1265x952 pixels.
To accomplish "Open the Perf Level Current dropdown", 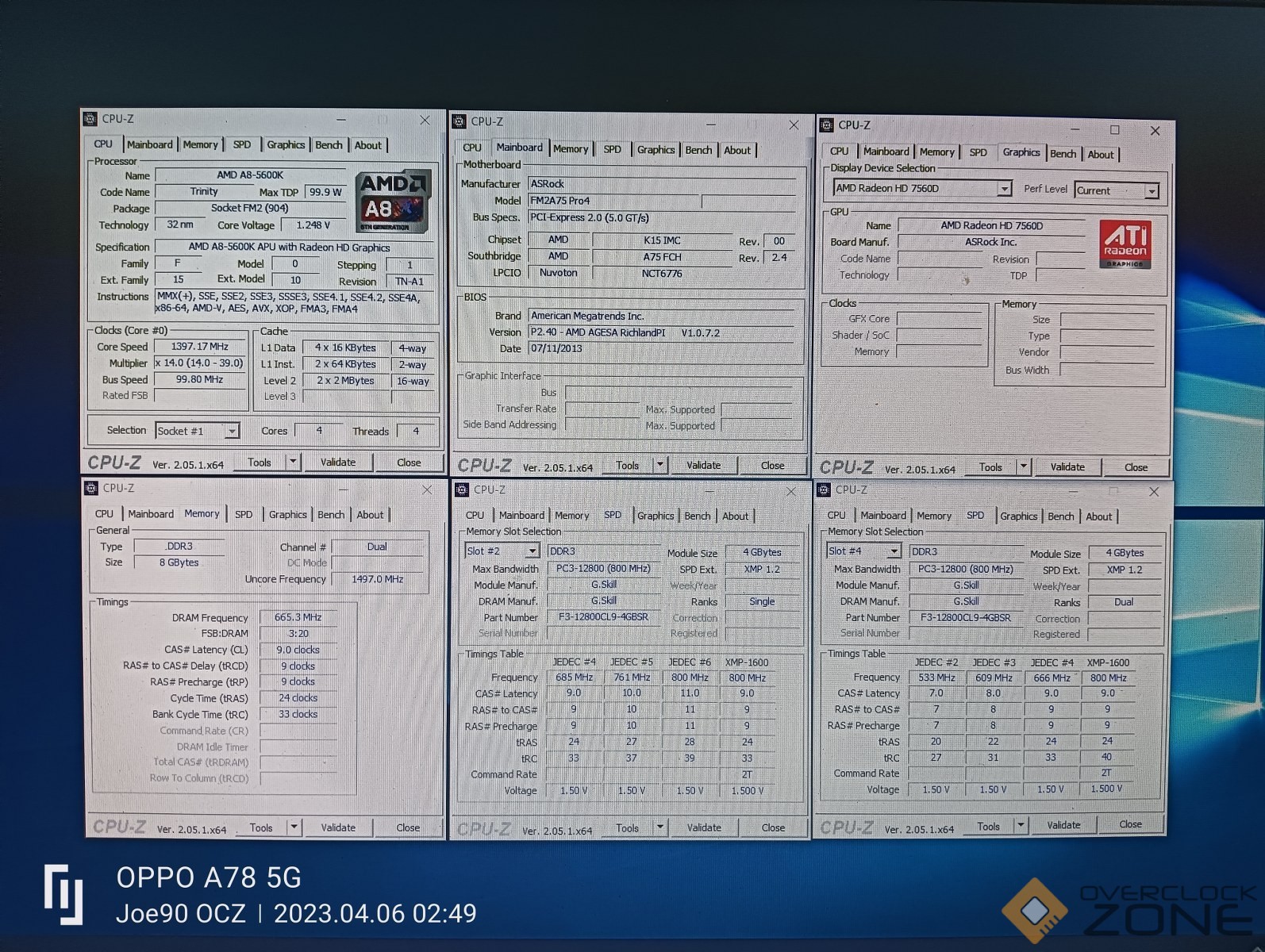I will pyautogui.click(x=1152, y=191).
